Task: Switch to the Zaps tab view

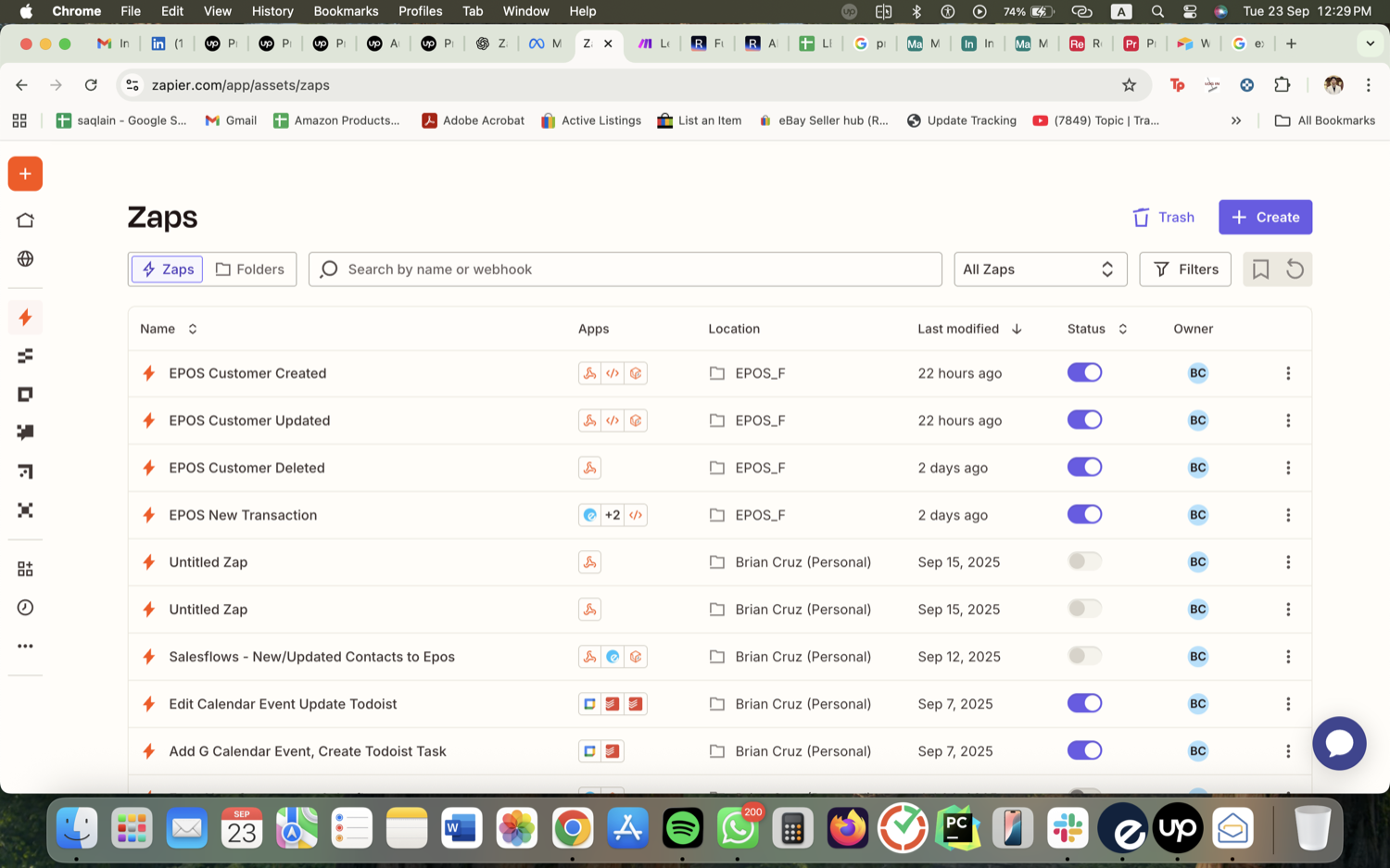Action: point(168,270)
